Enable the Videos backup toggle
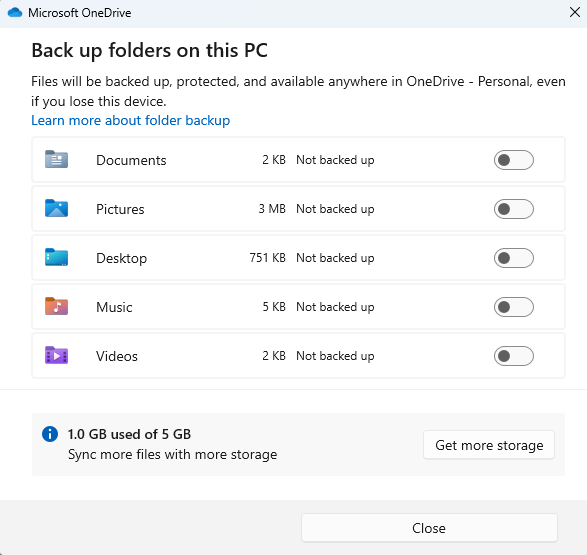The image size is (587, 555). click(514, 356)
